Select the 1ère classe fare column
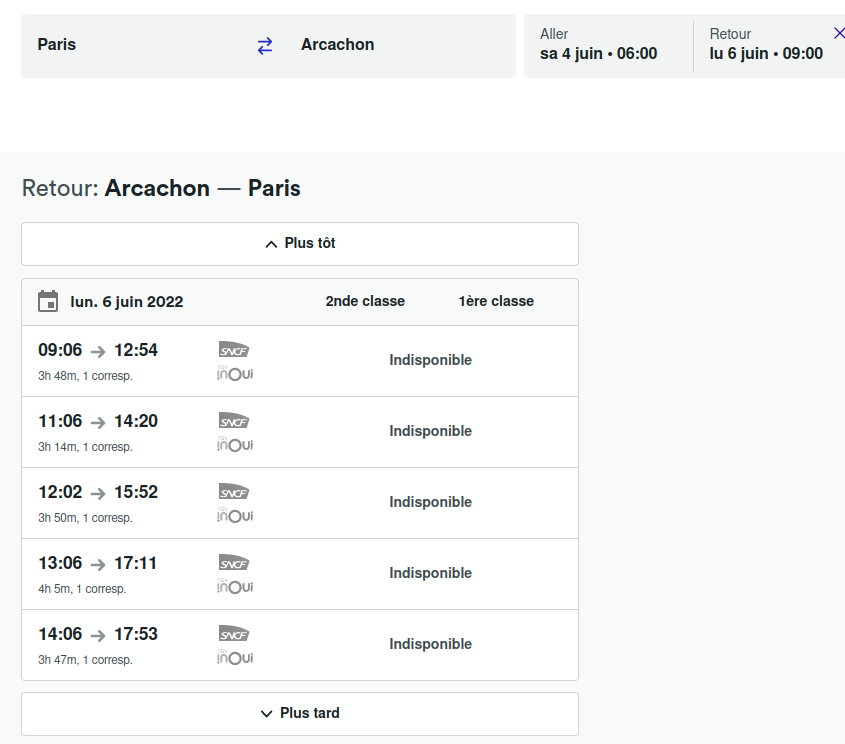This screenshot has height=744, width=845. pos(495,301)
